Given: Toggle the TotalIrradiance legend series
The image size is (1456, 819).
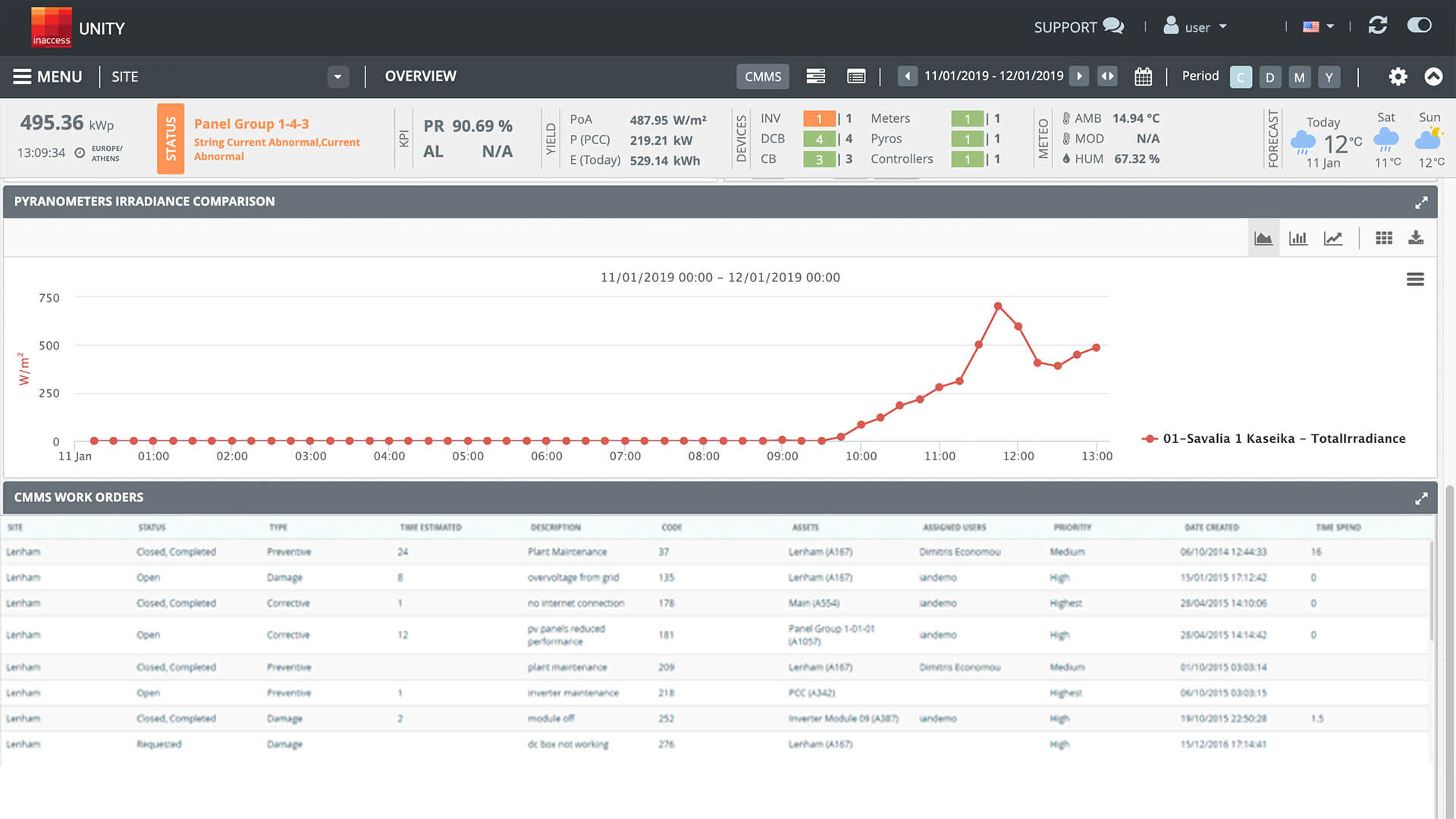Looking at the screenshot, I should (1274, 438).
